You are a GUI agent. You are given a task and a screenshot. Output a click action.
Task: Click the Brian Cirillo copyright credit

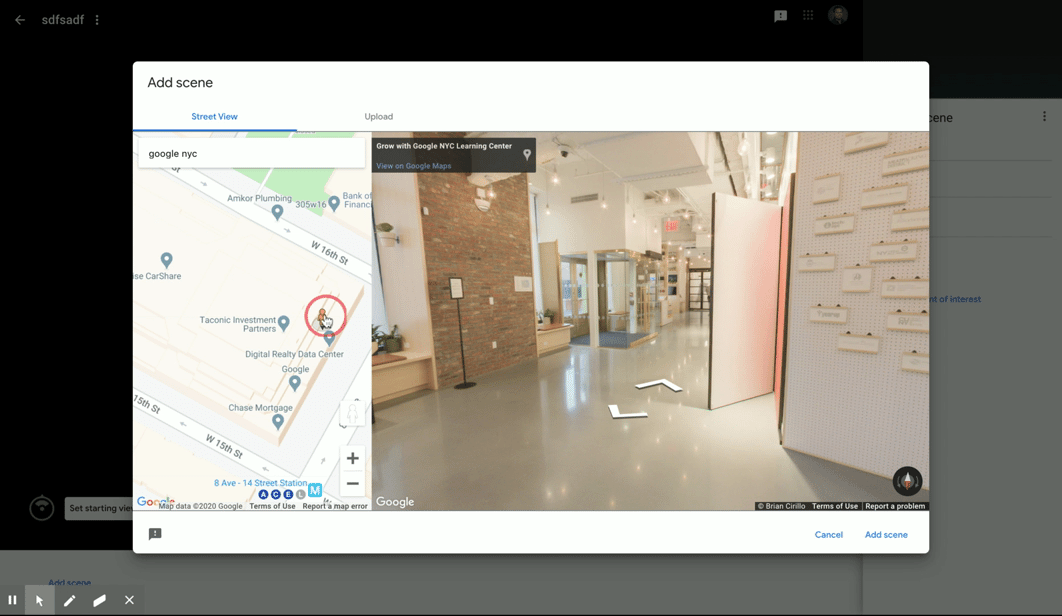pyautogui.click(x=781, y=506)
